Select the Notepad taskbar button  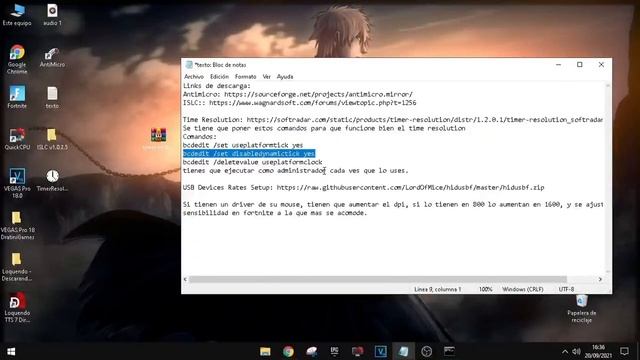(x=403, y=351)
